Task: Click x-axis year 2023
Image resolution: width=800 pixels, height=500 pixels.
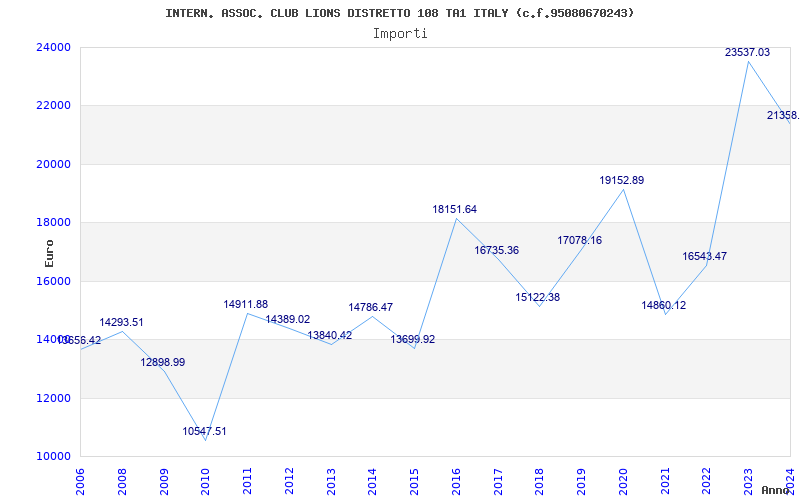Action: click(x=748, y=482)
